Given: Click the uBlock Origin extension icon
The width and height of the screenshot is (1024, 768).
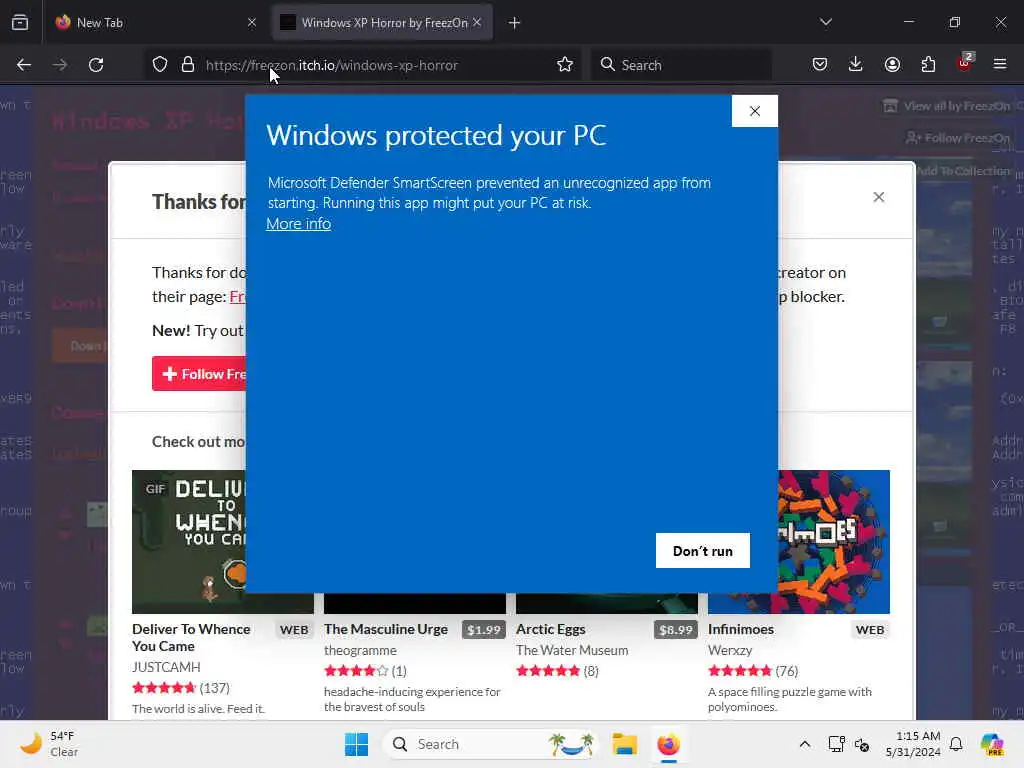Looking at the screenshot, I should (964, 63).
